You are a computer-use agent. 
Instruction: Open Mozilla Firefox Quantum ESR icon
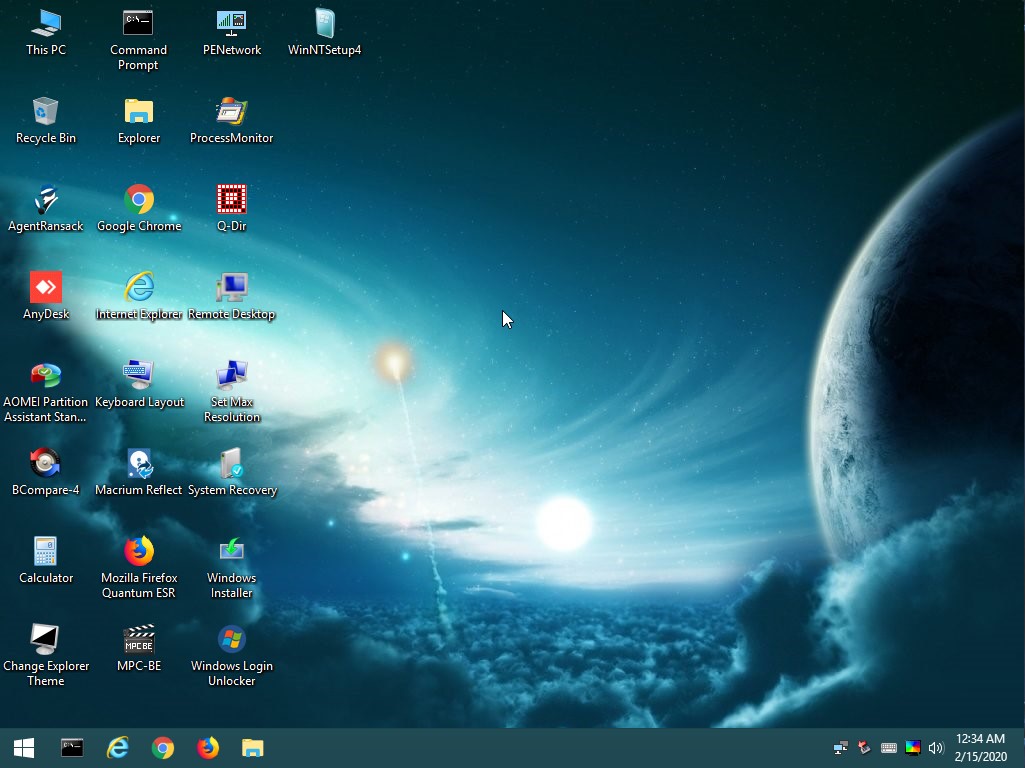click(x=139, y=568)
